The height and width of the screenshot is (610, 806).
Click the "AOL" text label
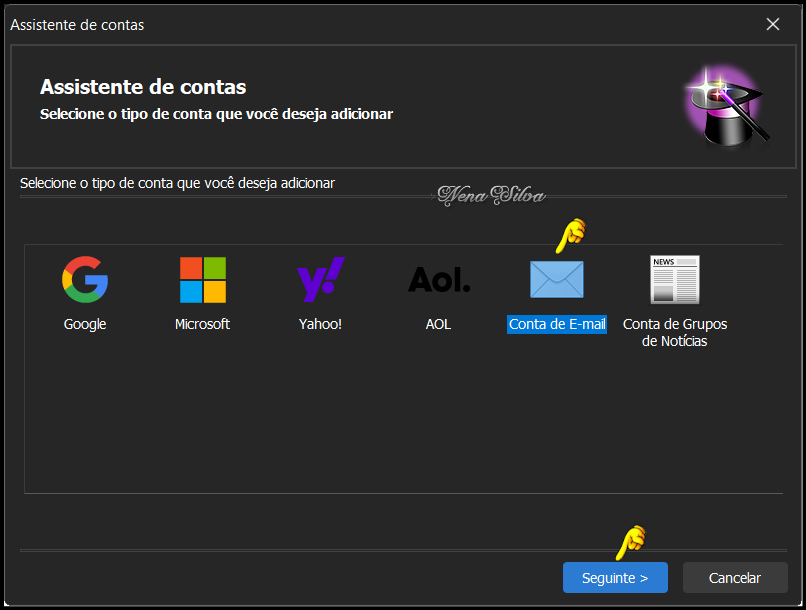[x=438, y=324]
